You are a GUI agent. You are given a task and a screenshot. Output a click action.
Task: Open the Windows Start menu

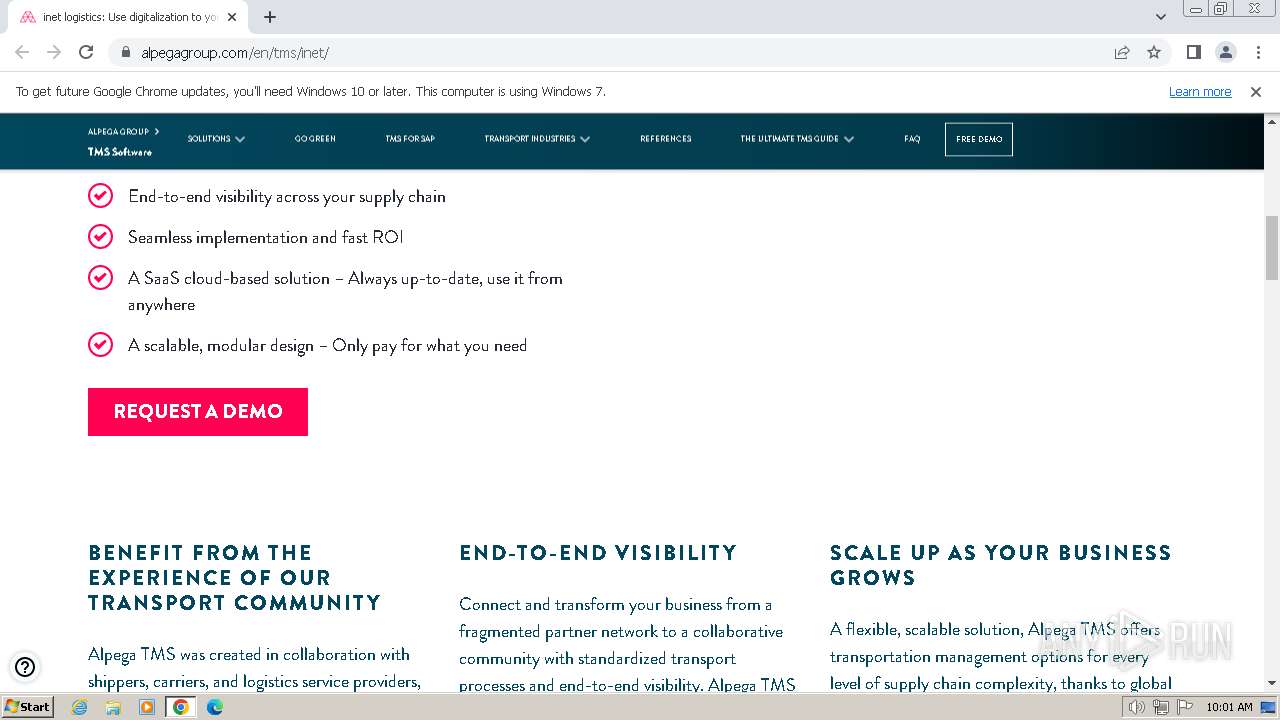[x=28, y=706]
